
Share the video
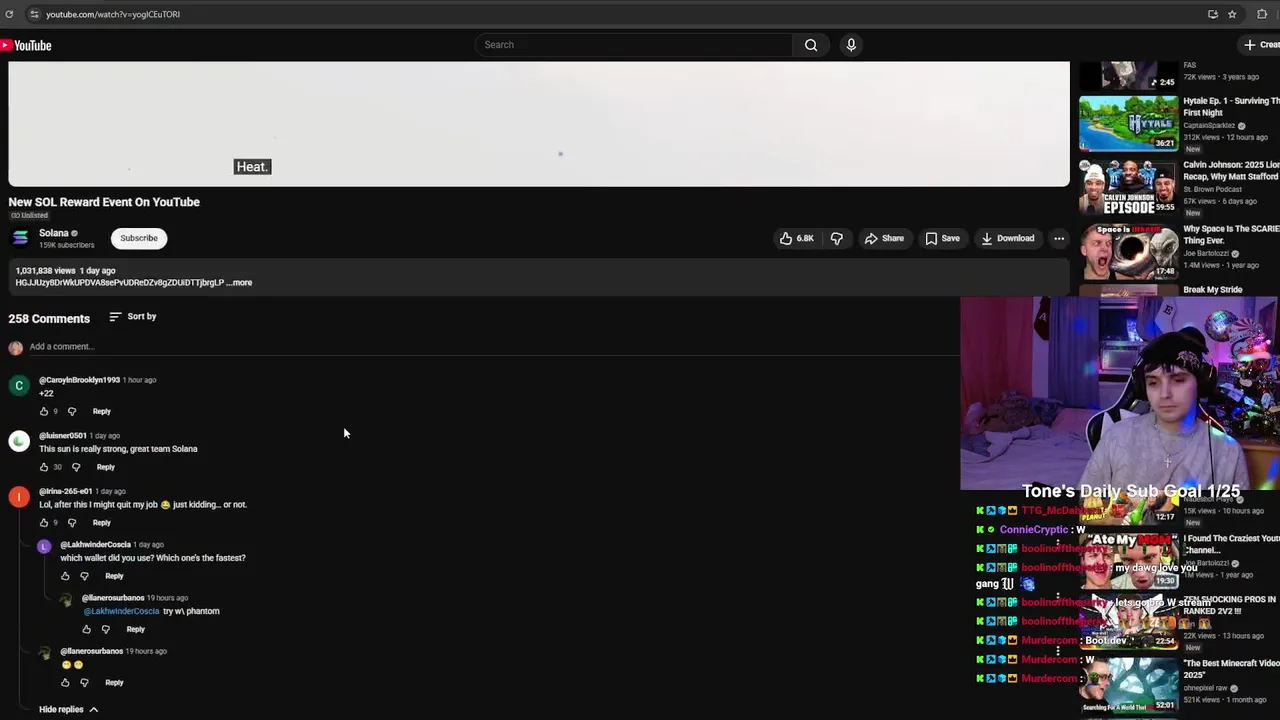(884, 238)
